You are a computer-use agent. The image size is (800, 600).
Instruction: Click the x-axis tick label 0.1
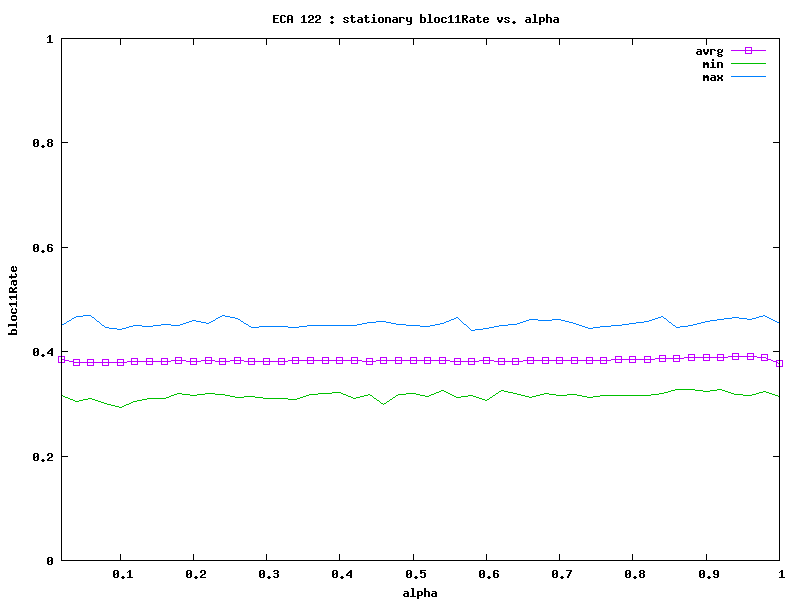point(121,574)
